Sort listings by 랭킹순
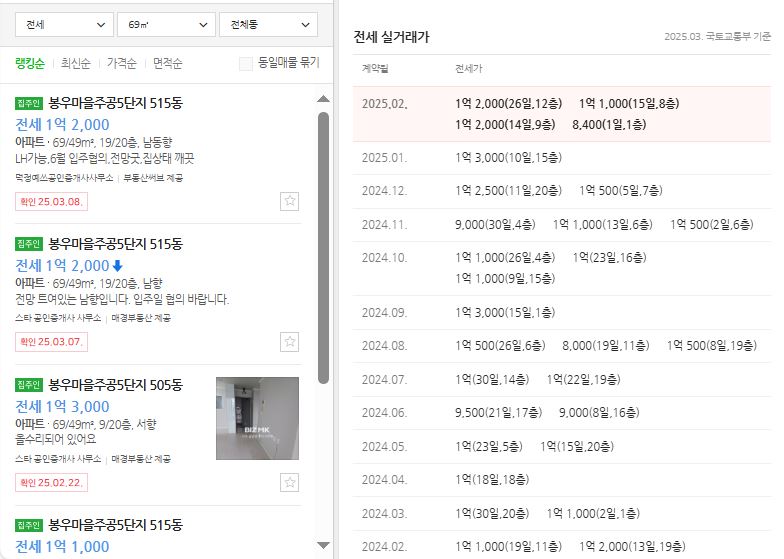This screenshot has width=784, height=559. tap(30, 63)
